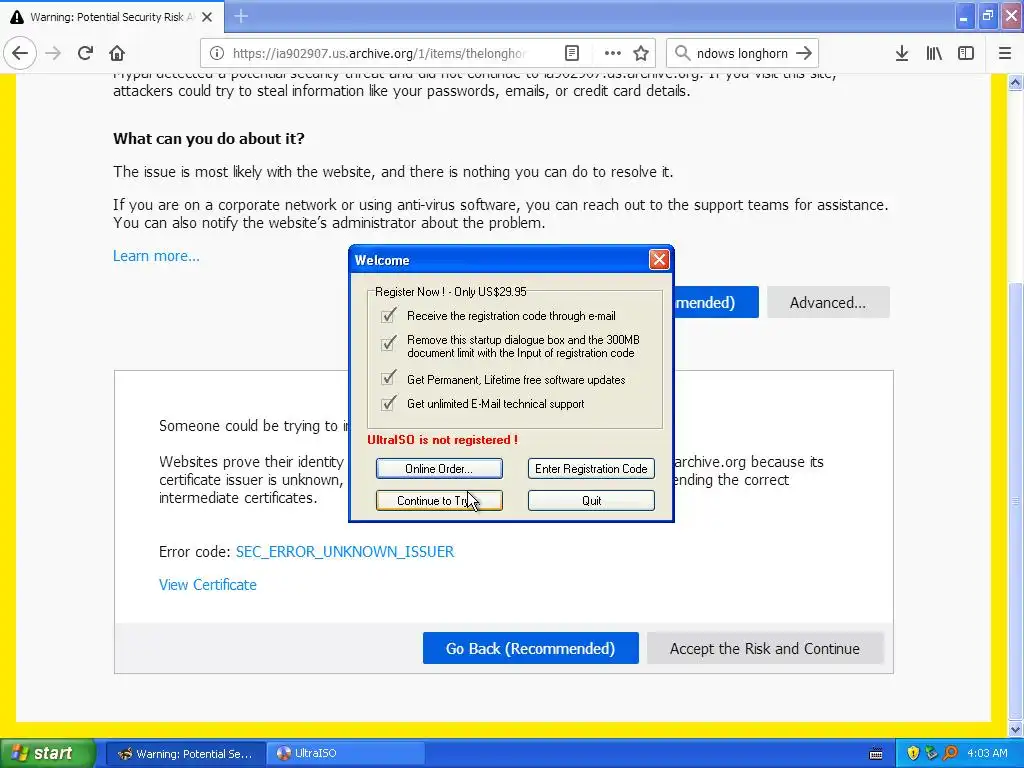The height and width of the screenshot is (768, 1024).
Task: Click the security shield tray icon
Action: (913, 753)
